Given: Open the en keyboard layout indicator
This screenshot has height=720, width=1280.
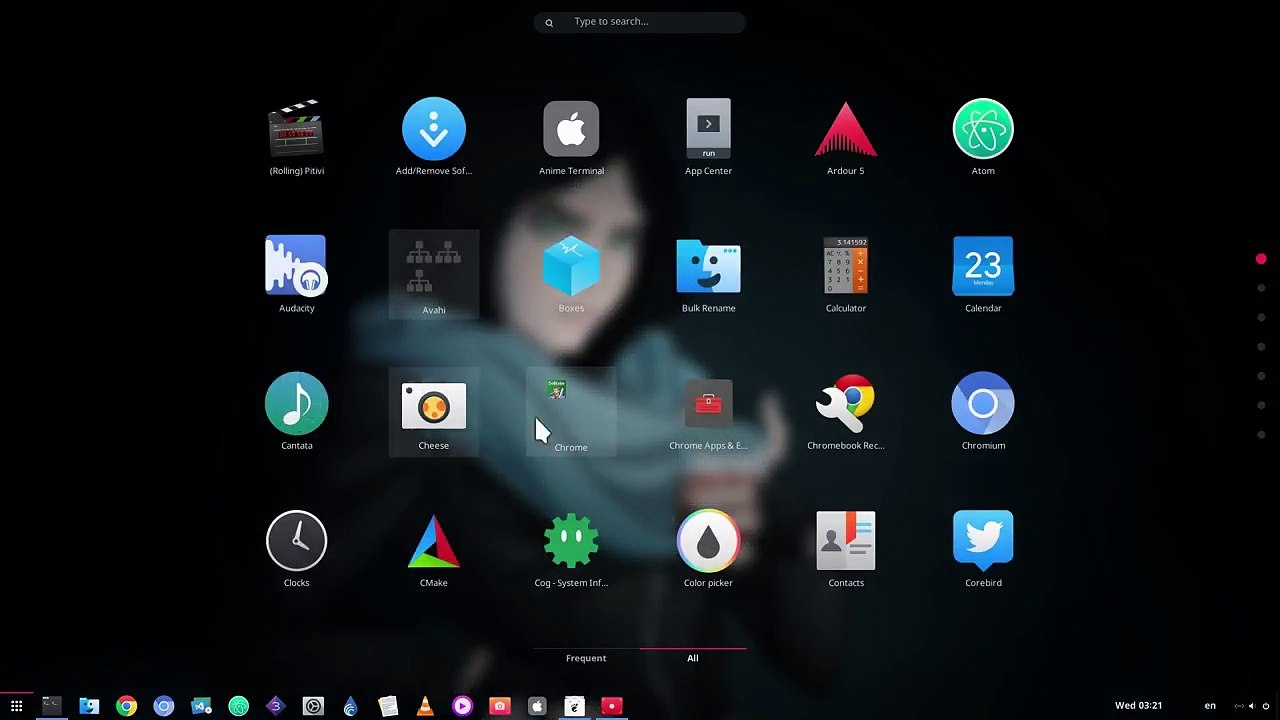Looking at the screenshot, I should [1210, 706].
